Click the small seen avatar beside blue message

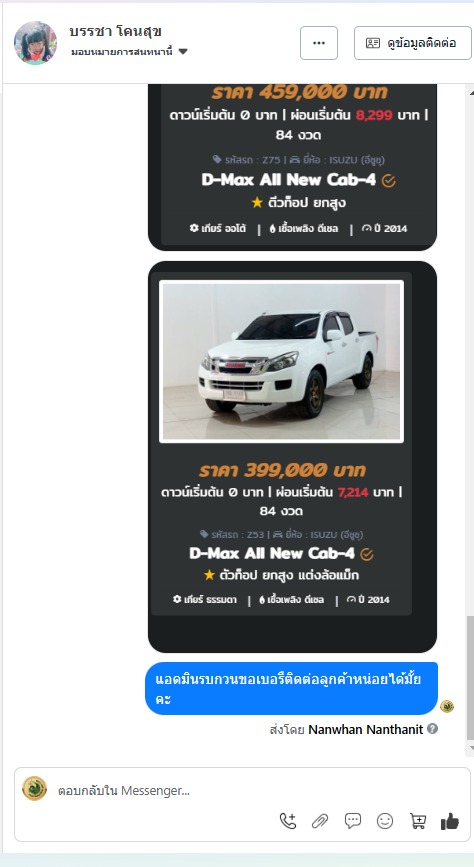tap(447, 706)
